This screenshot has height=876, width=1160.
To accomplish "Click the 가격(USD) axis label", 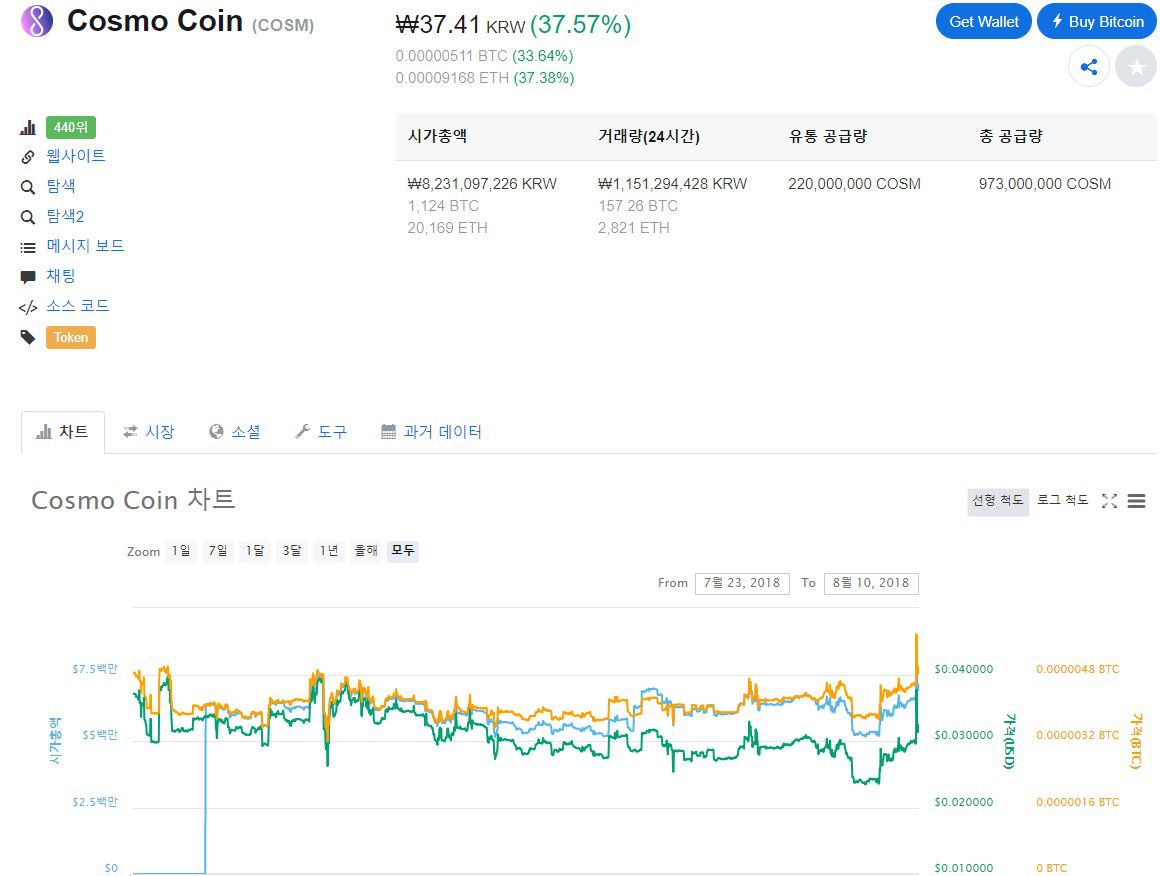I will [x=1008, y=741].
